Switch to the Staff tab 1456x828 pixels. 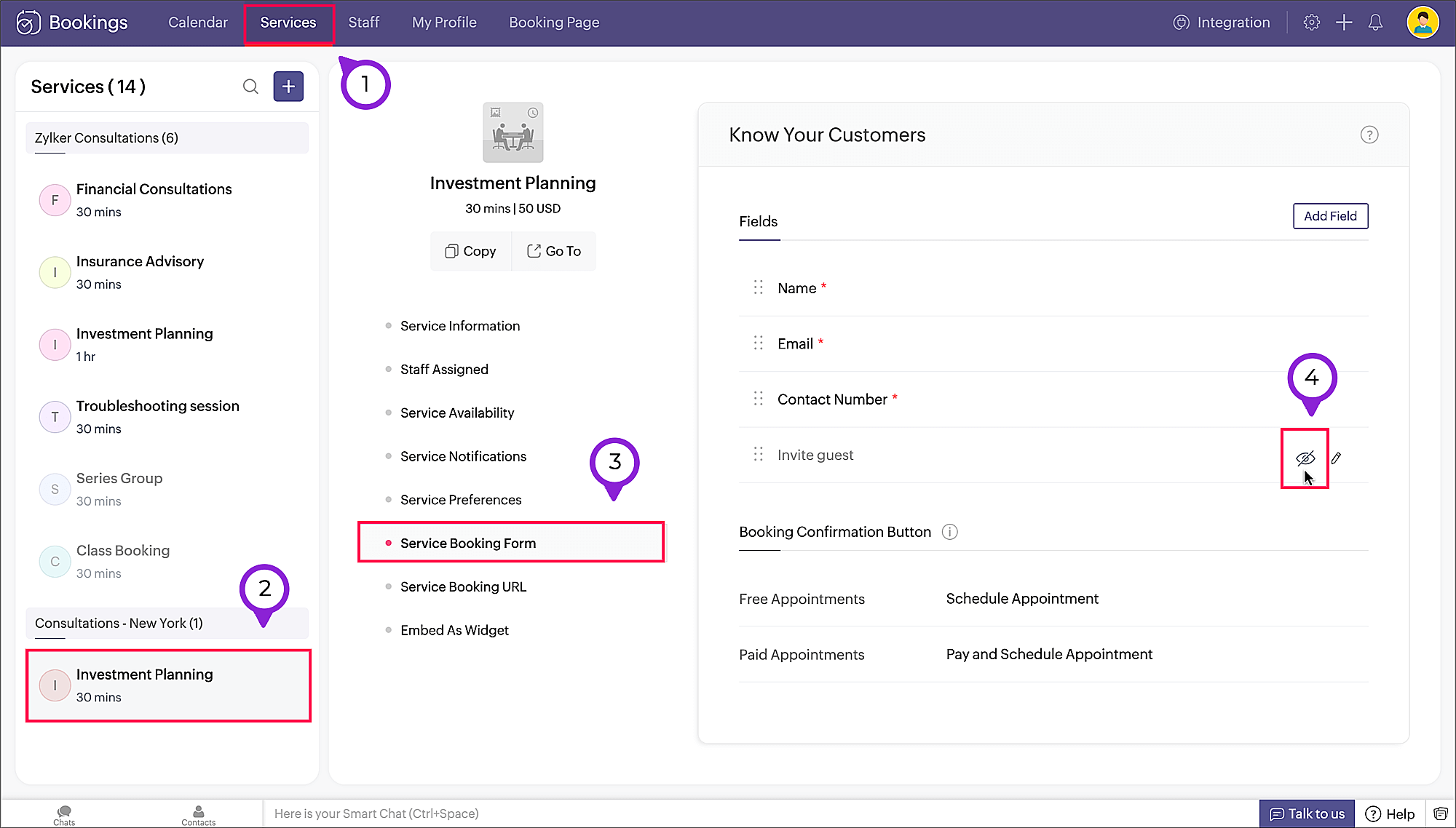click(x=363, y=23)
